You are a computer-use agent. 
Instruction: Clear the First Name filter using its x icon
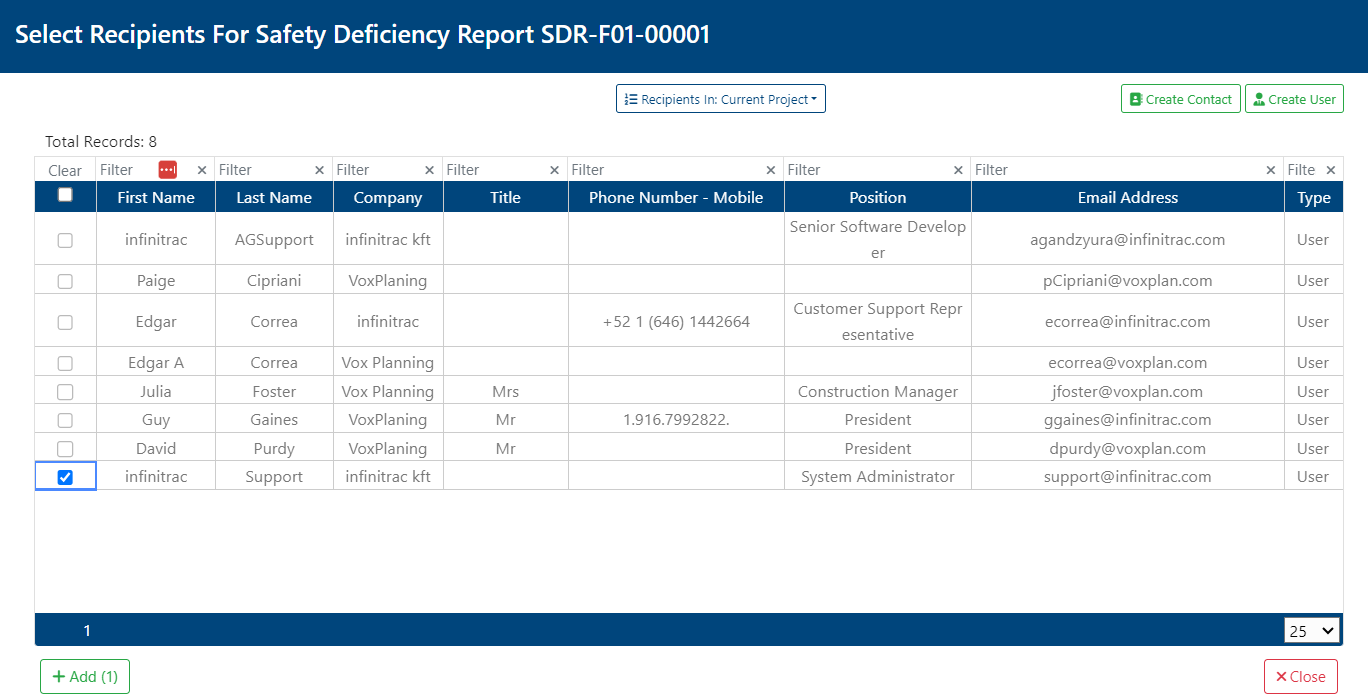pyautogui.click(x=202, y=170)
